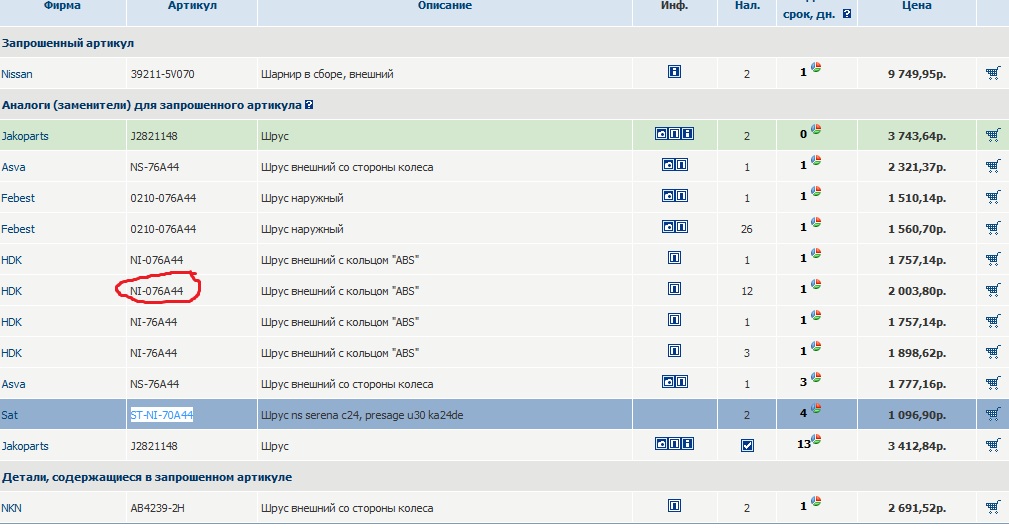Click quantity 12 in HDK row
1009x531 pixels.
point(746,291)
